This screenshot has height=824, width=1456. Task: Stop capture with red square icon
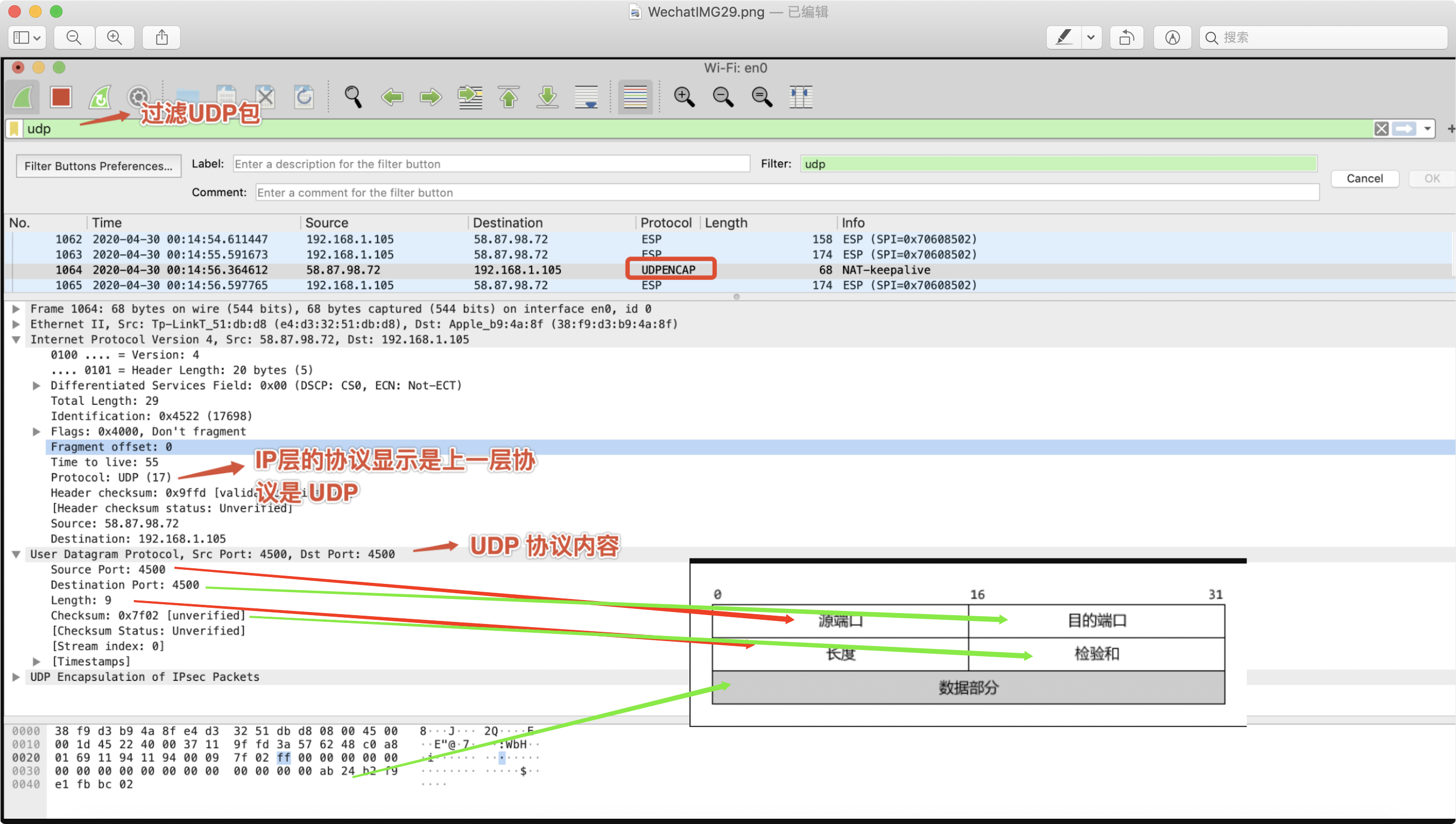coord(60,97)
